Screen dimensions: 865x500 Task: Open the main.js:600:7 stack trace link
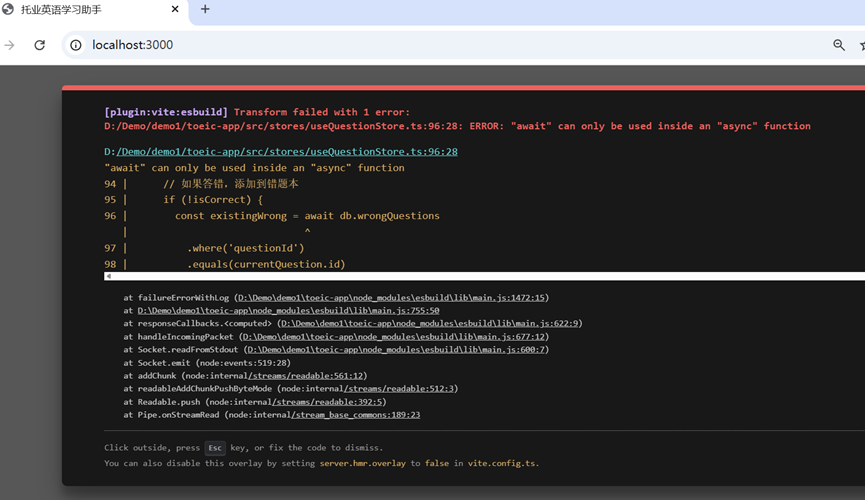coord(396,350)
